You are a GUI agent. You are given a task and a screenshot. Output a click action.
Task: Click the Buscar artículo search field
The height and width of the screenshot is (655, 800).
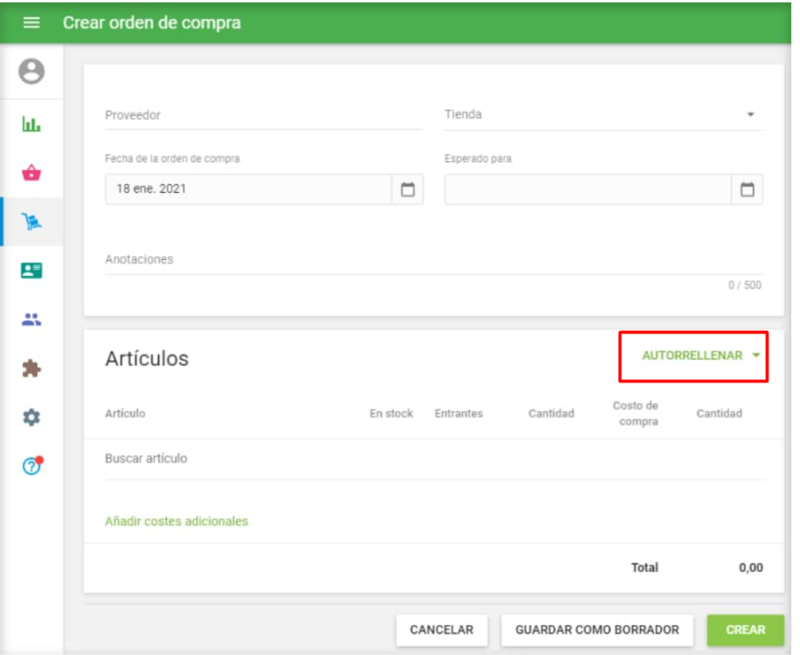pyautogui.click(x=432, y=459)
